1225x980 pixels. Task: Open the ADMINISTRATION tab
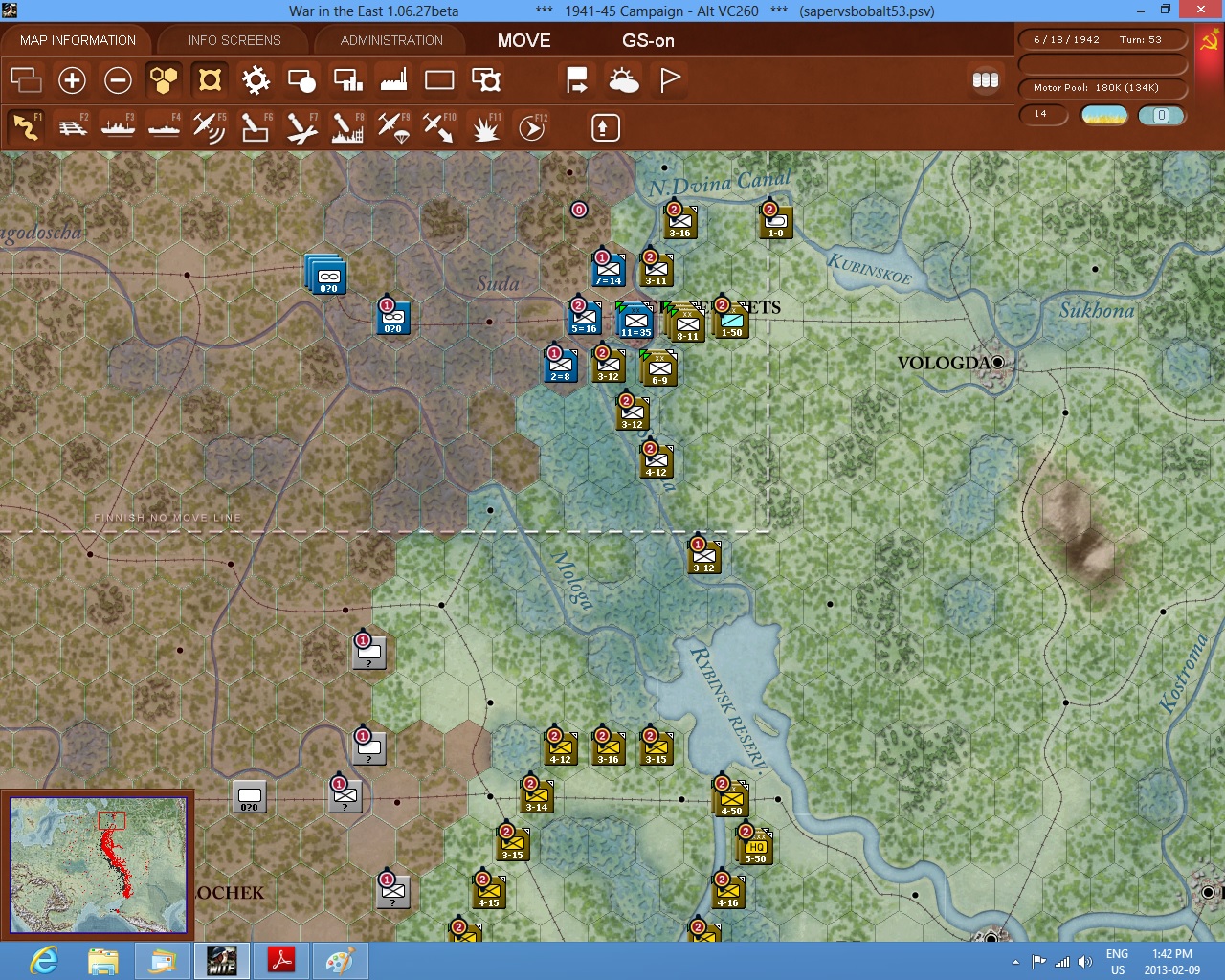[391, 40]
